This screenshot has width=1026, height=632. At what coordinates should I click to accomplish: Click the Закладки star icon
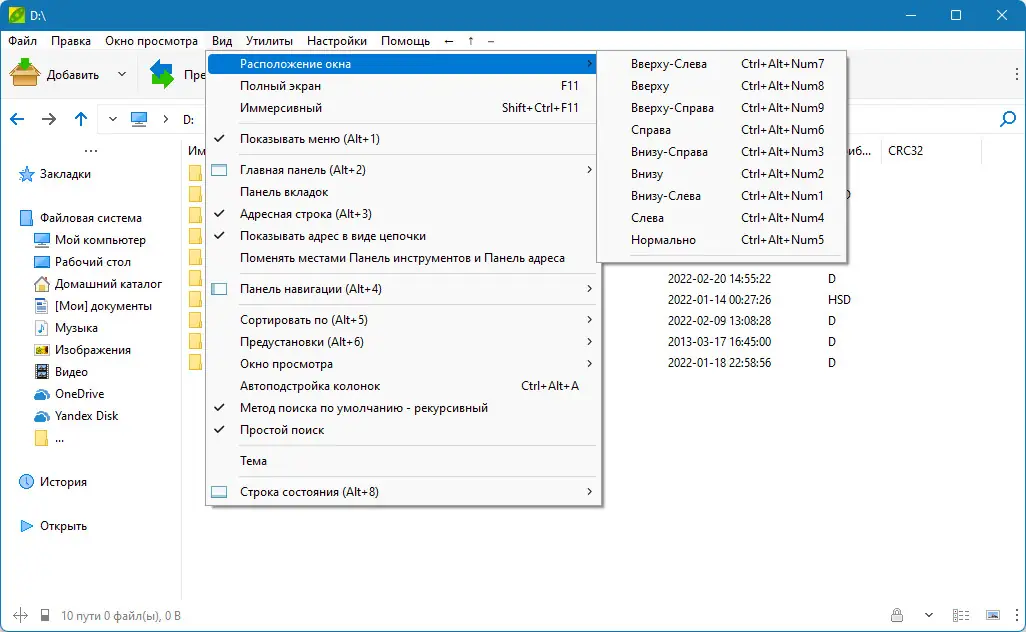(26, 174)
